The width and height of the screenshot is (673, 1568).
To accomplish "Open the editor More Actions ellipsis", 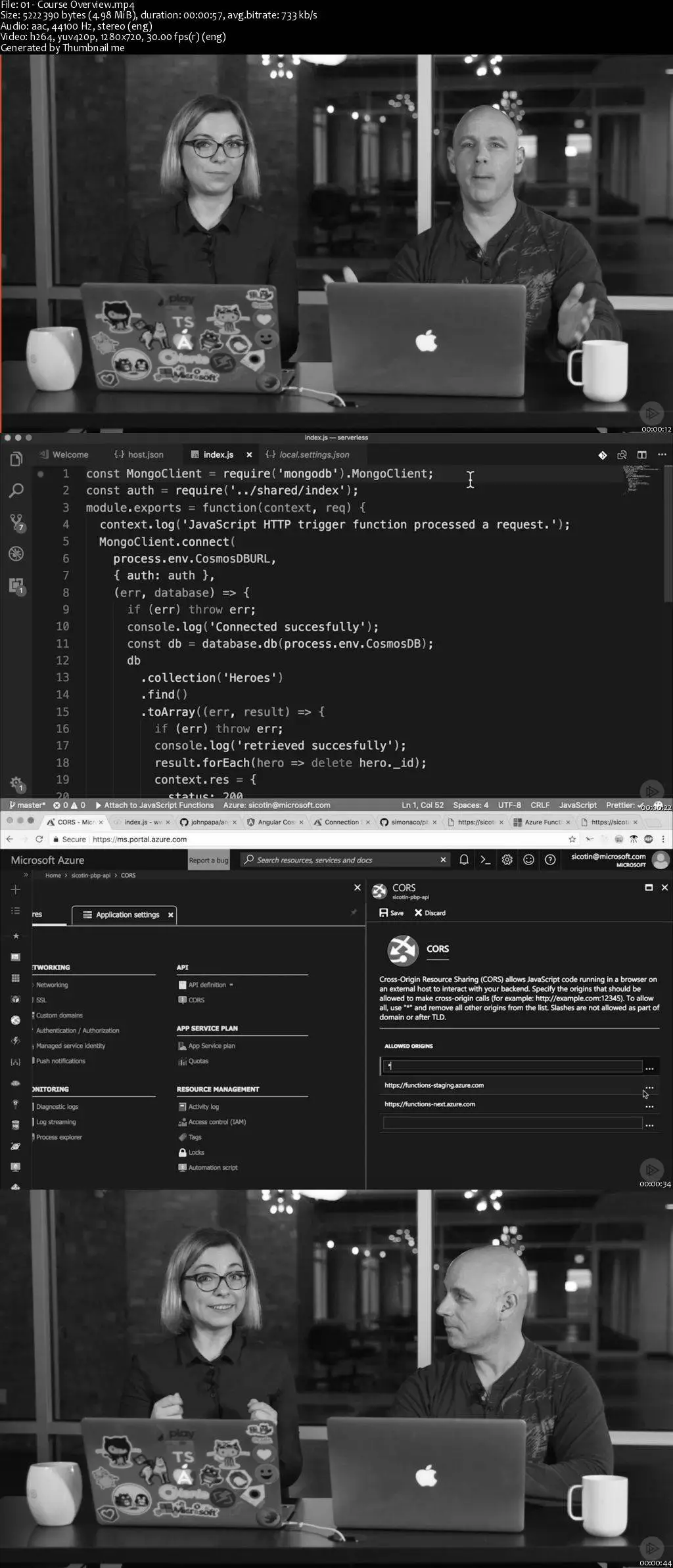I will [661, 455].
